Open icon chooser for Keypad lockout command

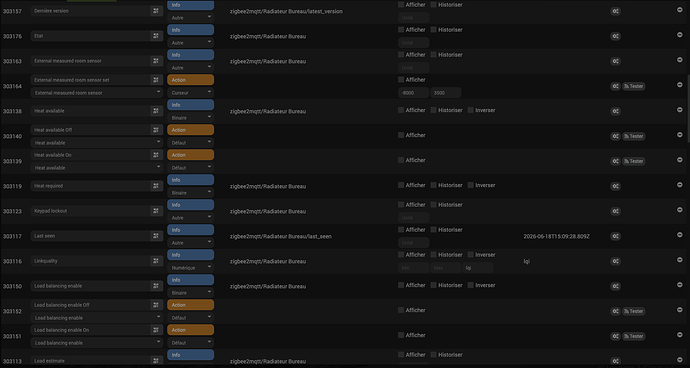pos(156,211)
